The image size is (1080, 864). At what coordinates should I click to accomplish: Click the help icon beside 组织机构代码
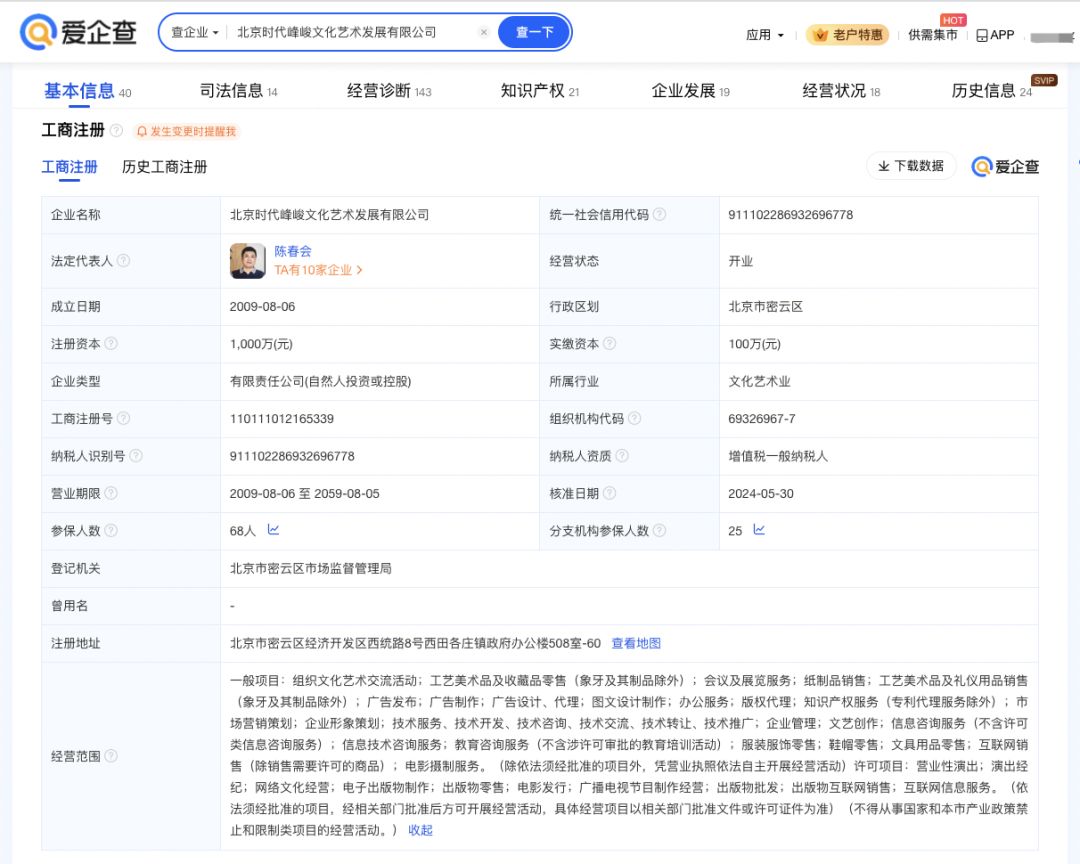pyautogui.click(x=634, y=418)
